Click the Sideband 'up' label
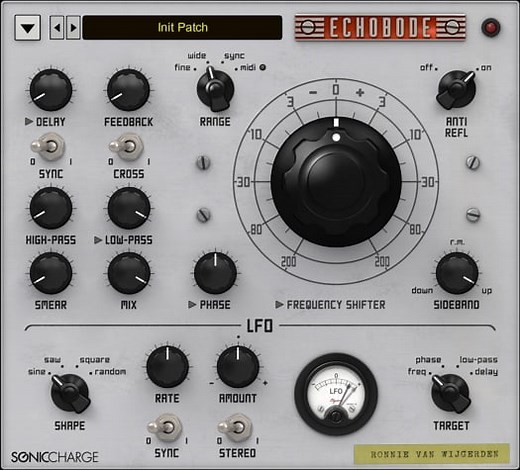This screenshot has height=470, width=520. 486,291
